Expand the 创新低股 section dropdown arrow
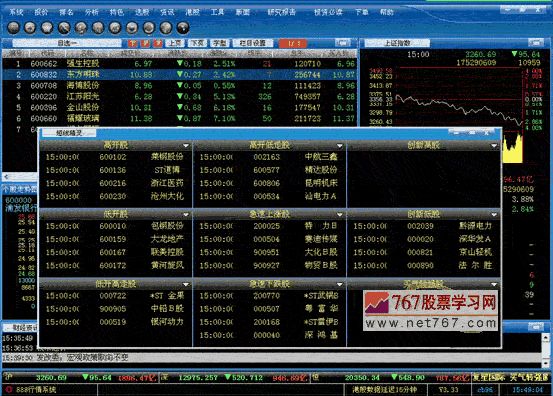553x396 pixels. [x=494, y=214]
